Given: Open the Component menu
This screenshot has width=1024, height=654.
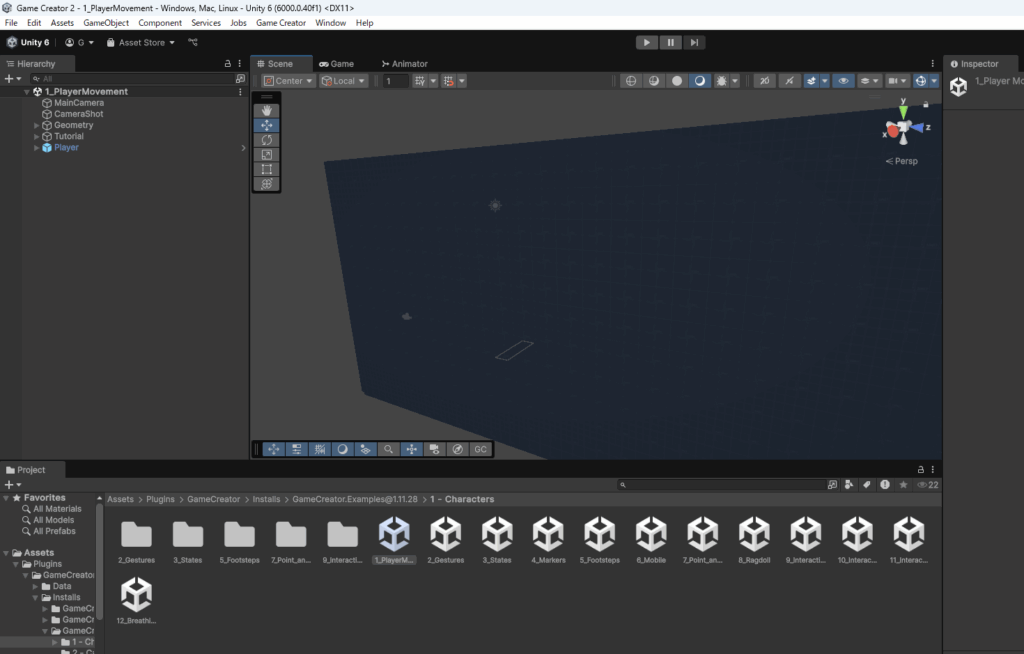Looking at the screenshot, I should point(160,23).
